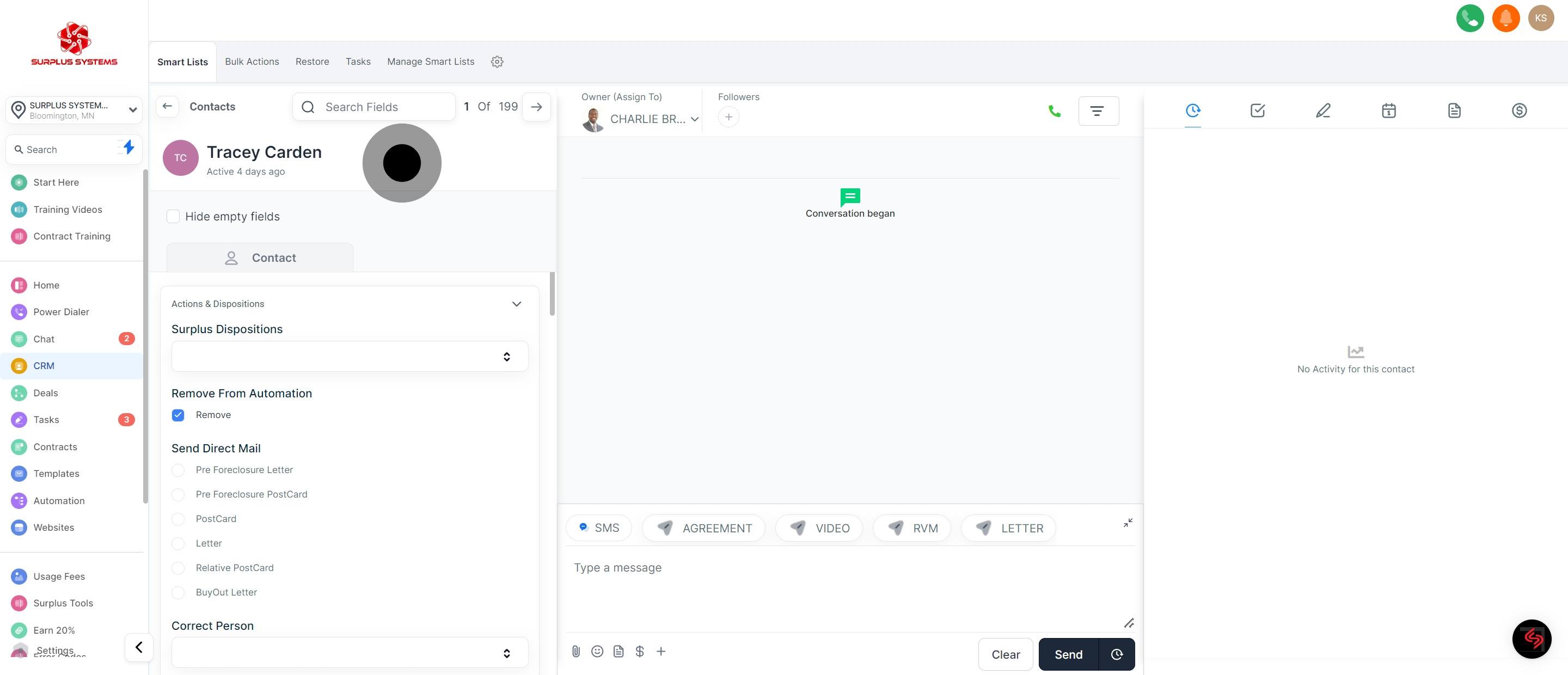Open the Surplus Dispositions dropdown
This screenshot has width=1568, height=675.
(350, 356)
